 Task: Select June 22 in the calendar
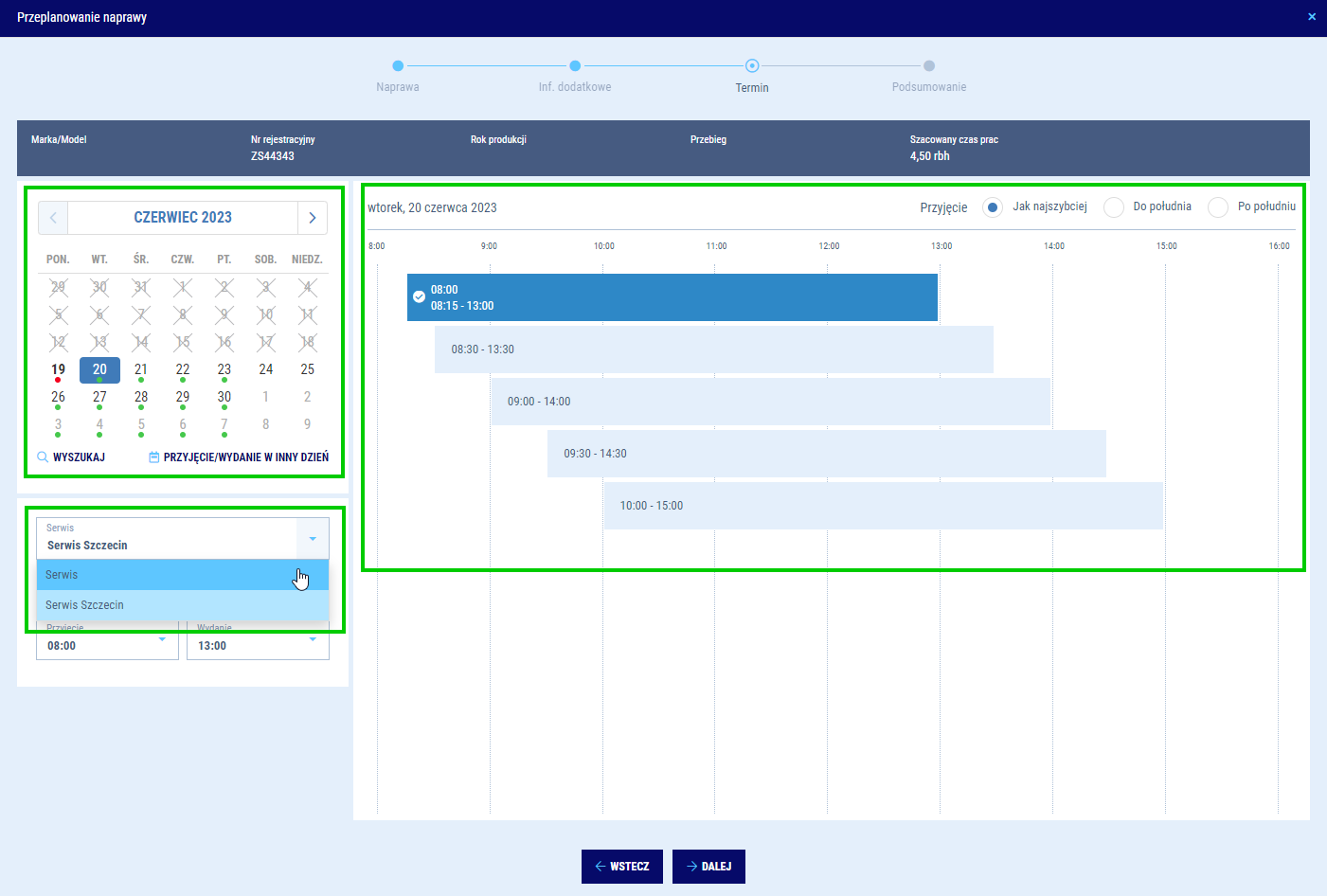(x=183, y=369)
